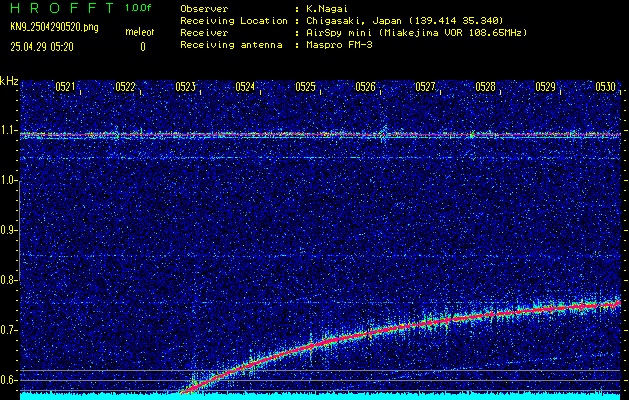Image resolution: width=629 pixels, height=400 pixels.
Task: Click the 0522 time marker
Action: click(125, 87)
